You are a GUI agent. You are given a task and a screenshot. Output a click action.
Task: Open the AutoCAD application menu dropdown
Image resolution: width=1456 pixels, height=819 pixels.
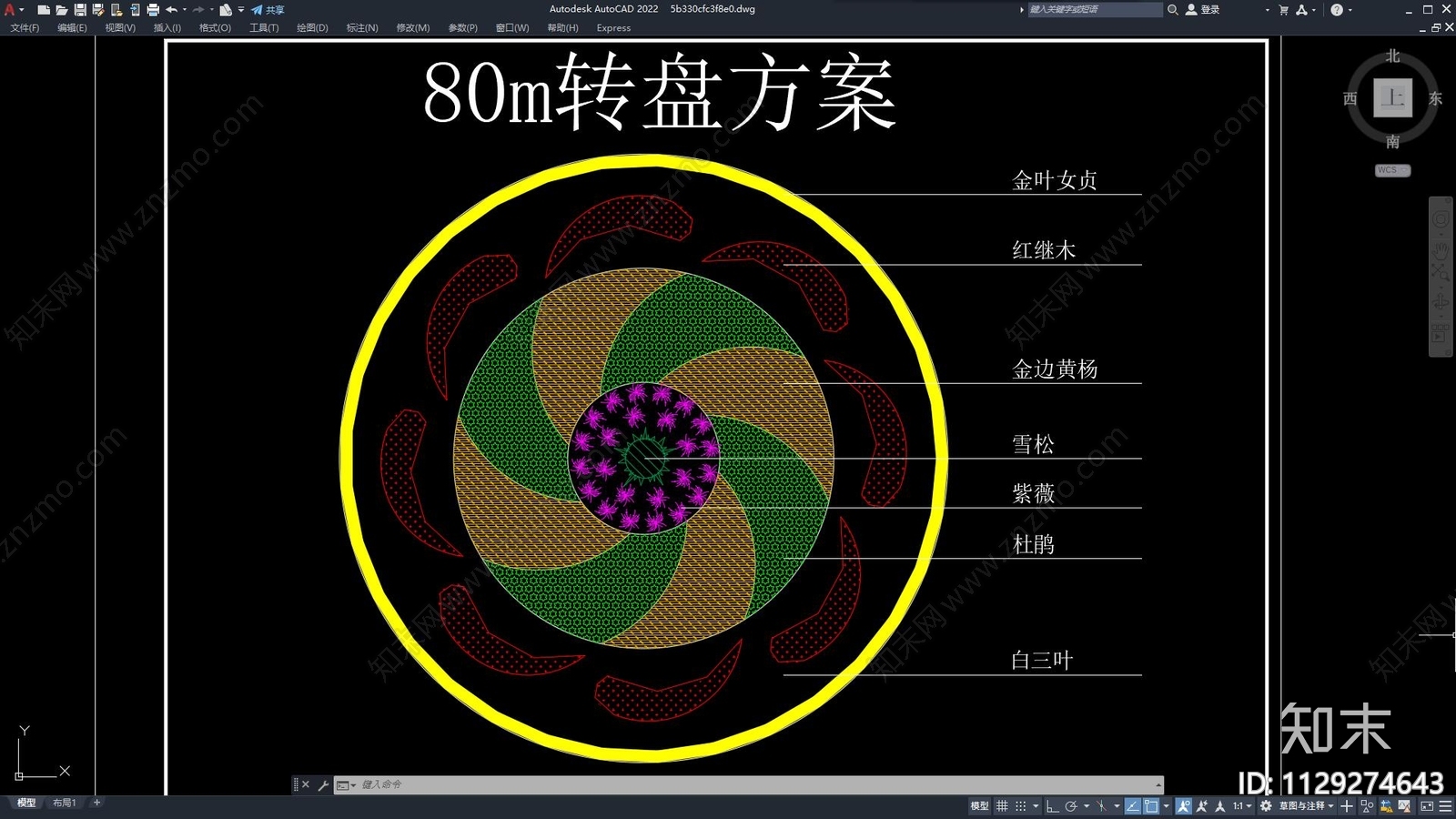tap(13, 10)
